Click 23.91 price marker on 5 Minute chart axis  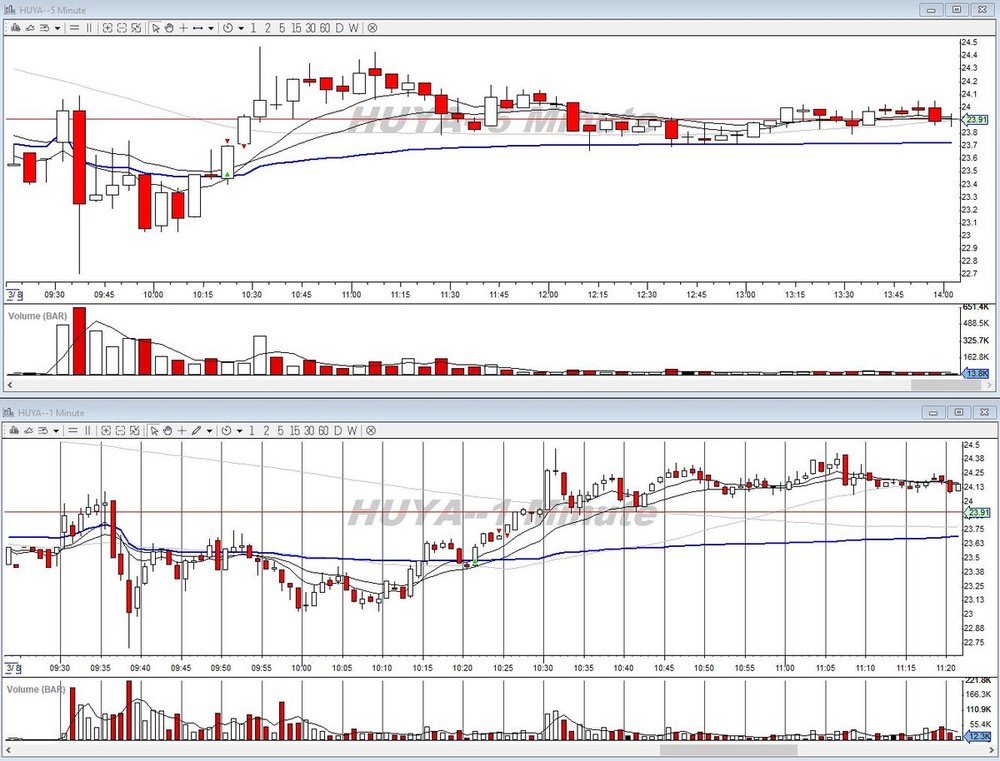coord(975,119)
